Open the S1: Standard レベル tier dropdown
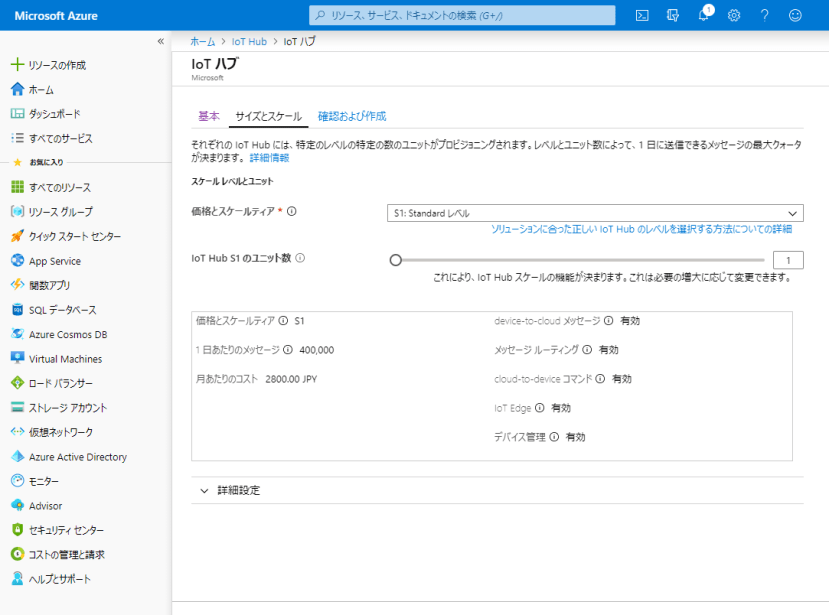 pyautogui.click(x=595, y=213)
